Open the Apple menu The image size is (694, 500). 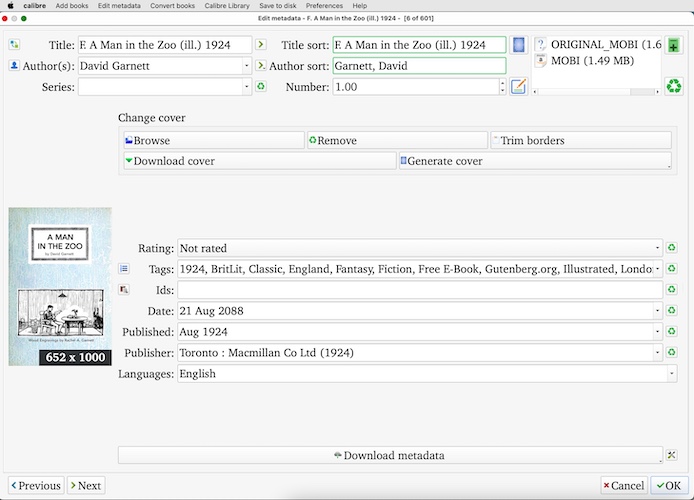tap(11, 6)
